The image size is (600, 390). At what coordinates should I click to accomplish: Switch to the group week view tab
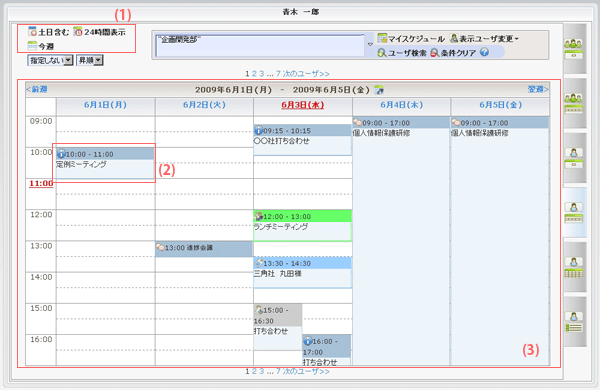pos(574,103)
